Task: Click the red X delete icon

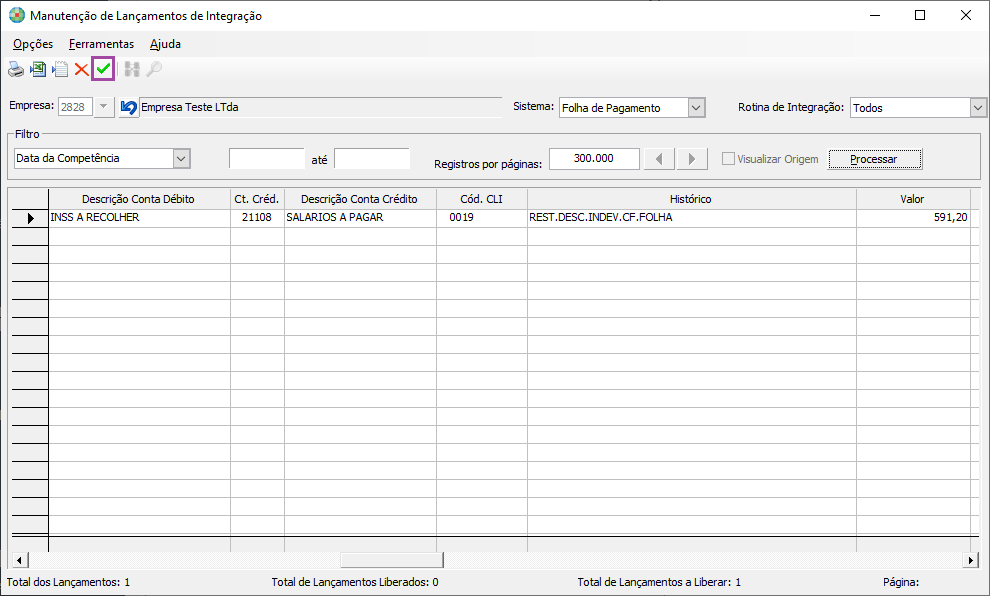Action: click(81, 69)
